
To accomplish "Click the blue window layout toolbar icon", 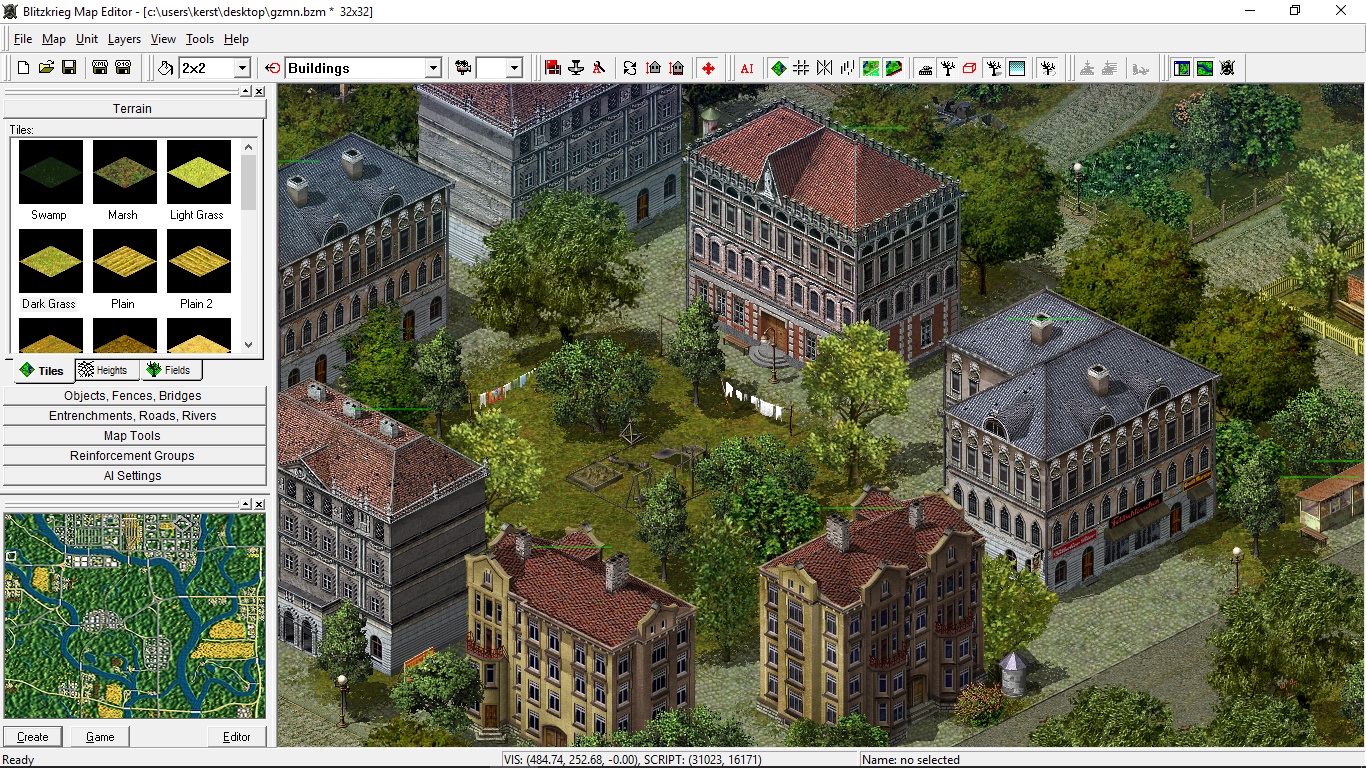I will point(1182,68).
